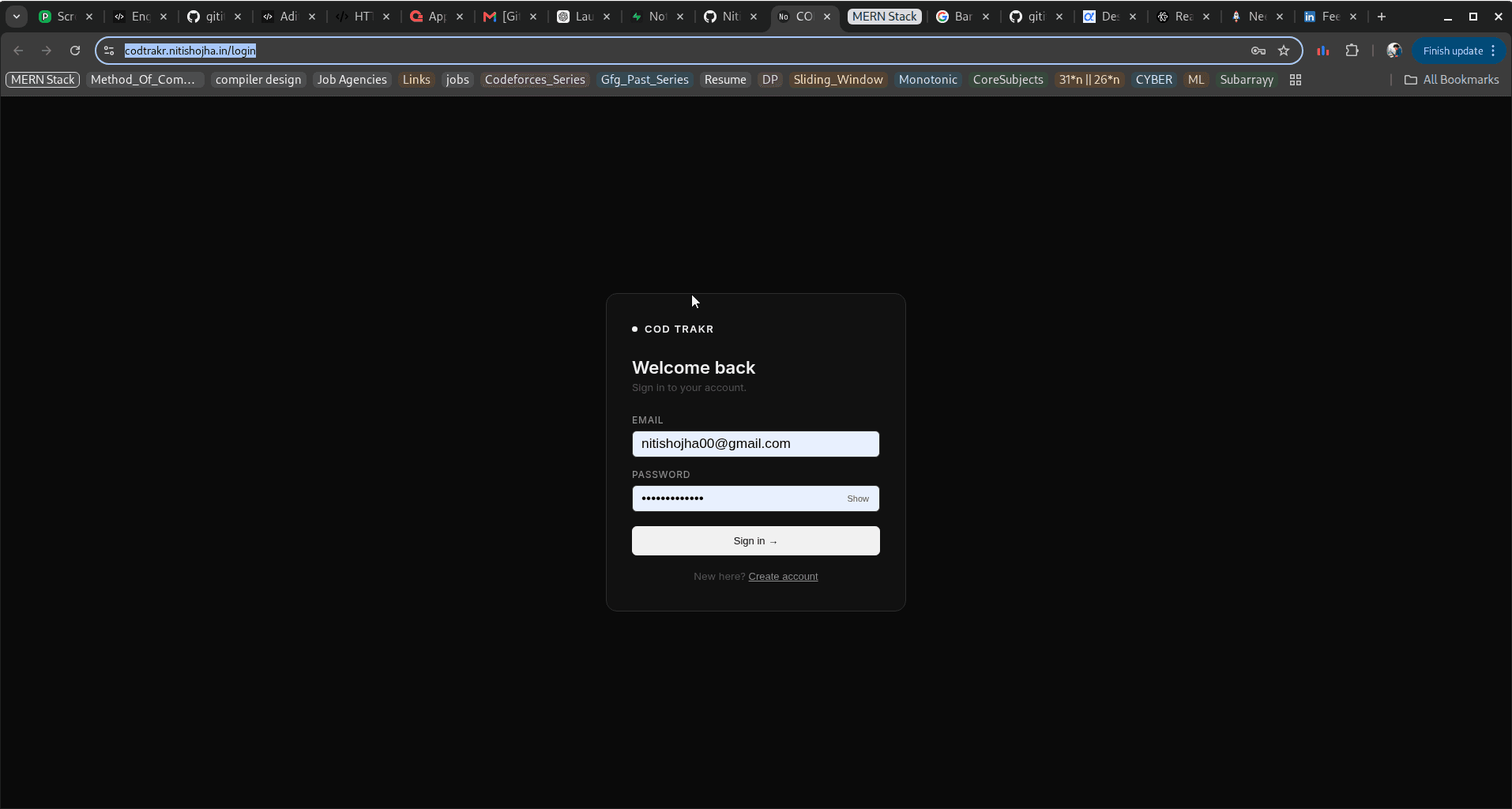1512x809 pixels.
Task: Open Resume bookmark
Action: [x=725, y=80]
